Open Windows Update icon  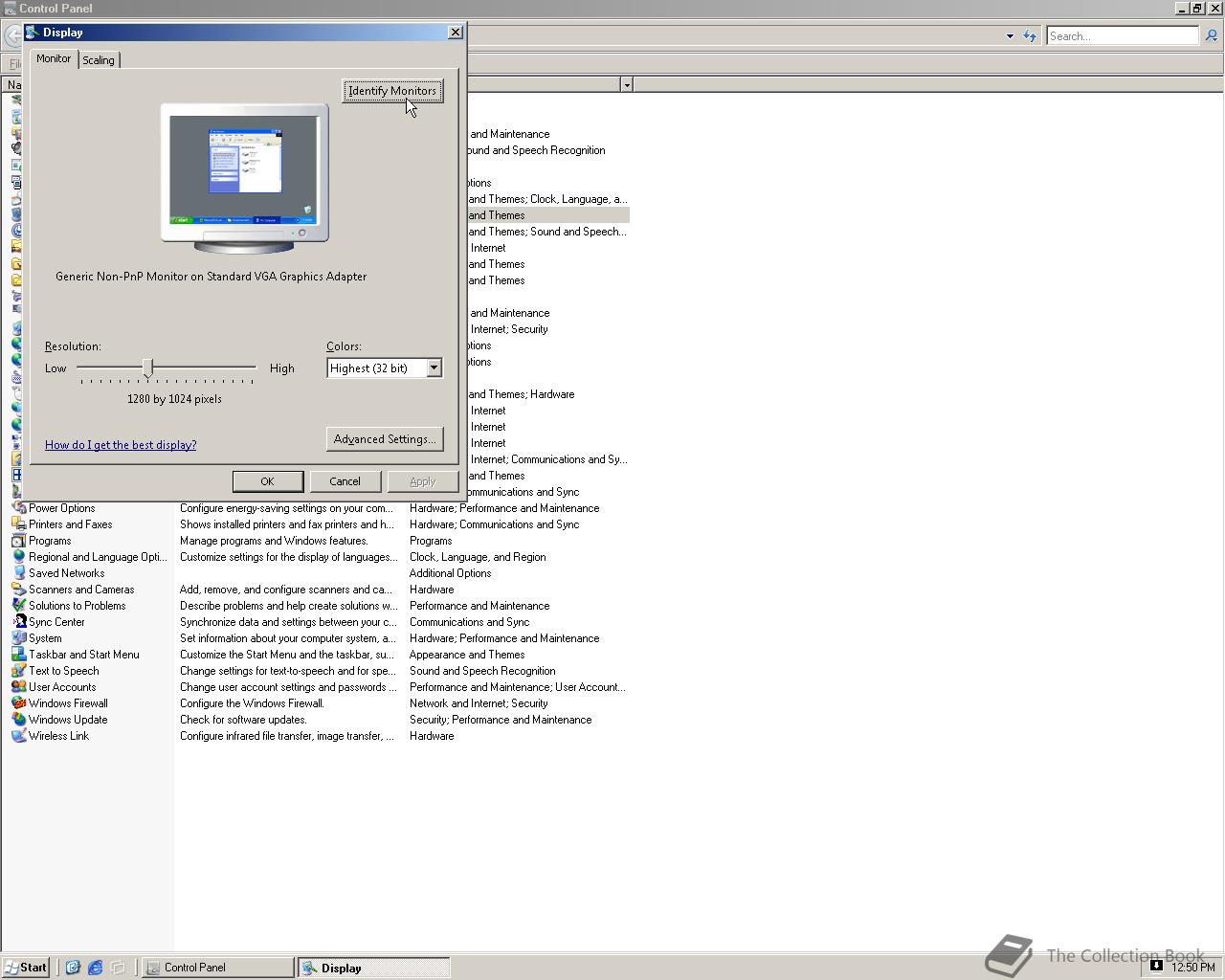18,720
